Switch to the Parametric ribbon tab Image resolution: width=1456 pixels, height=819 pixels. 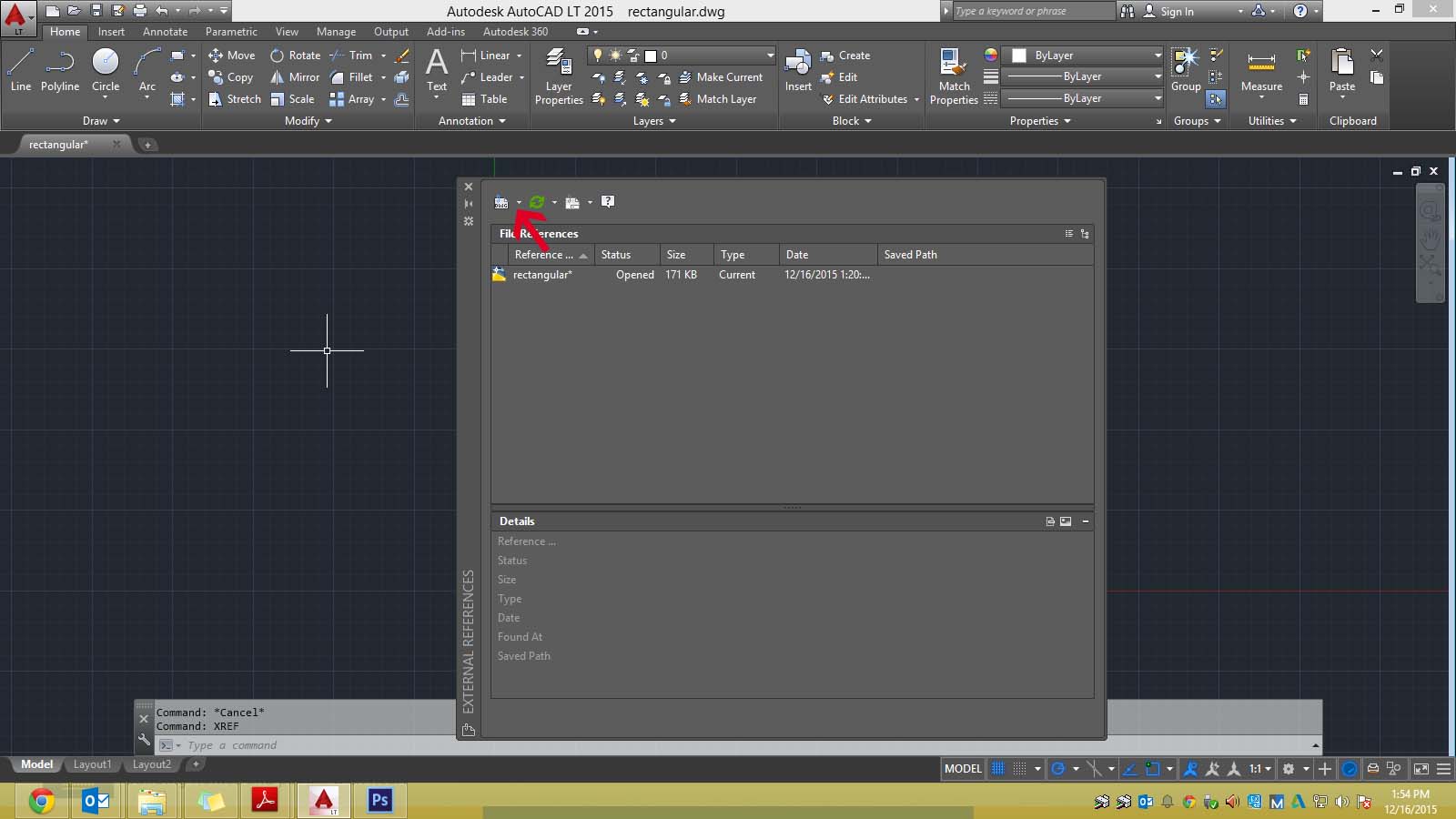tap(231, 32)
